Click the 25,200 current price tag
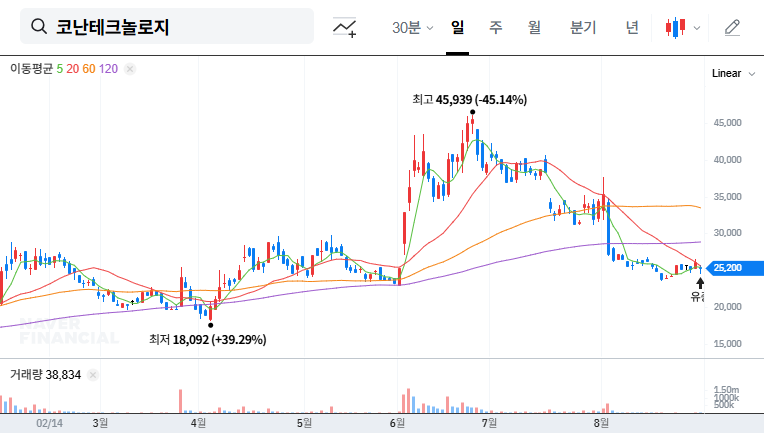 tap(734, 268)
